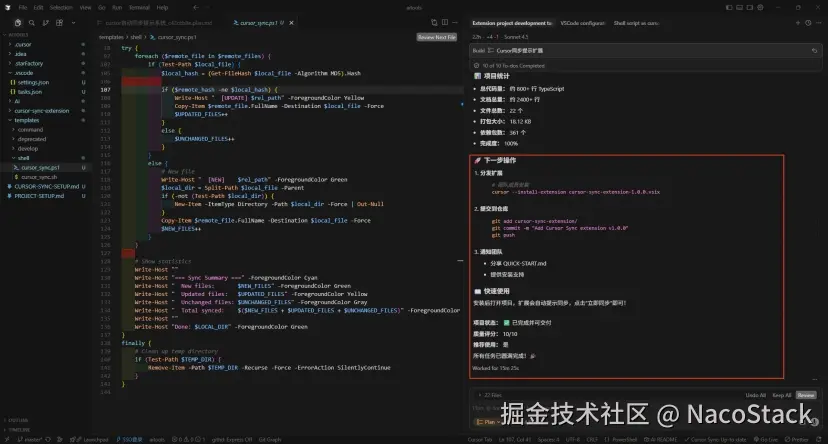Switch to the cursor_sync.ps1 editor tab
This screenshot has height=444, width=828.
pyautogui.click(x=259, y=23)
